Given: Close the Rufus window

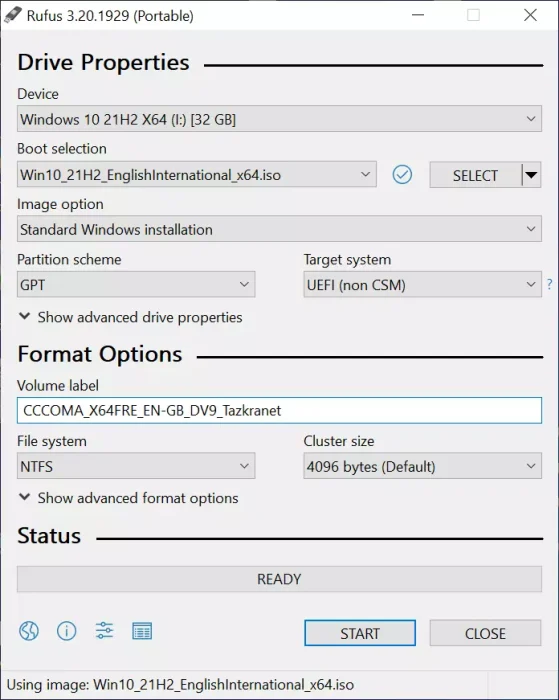Looking at the screenshot, I should 530,15.
